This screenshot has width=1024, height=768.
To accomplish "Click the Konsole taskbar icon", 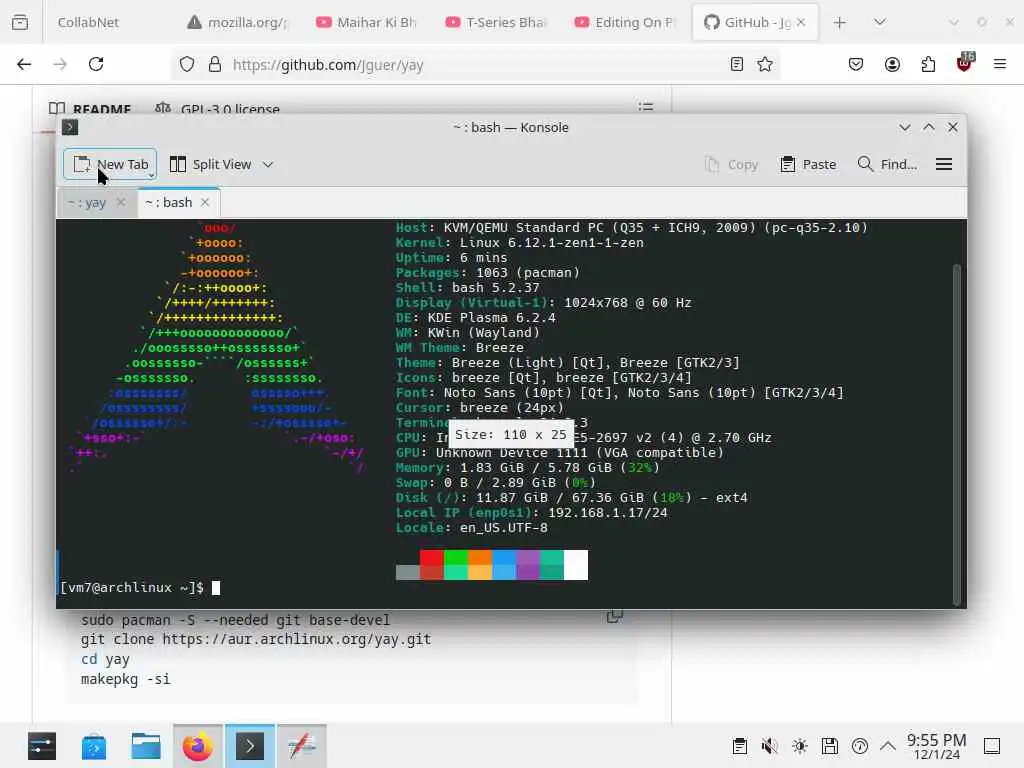I will (249, 746).
